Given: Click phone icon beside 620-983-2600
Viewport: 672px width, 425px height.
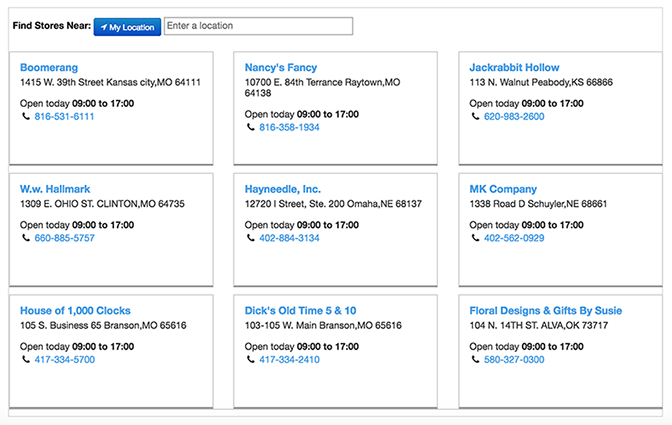Looking at the screenshot, I should click(475, 116).
